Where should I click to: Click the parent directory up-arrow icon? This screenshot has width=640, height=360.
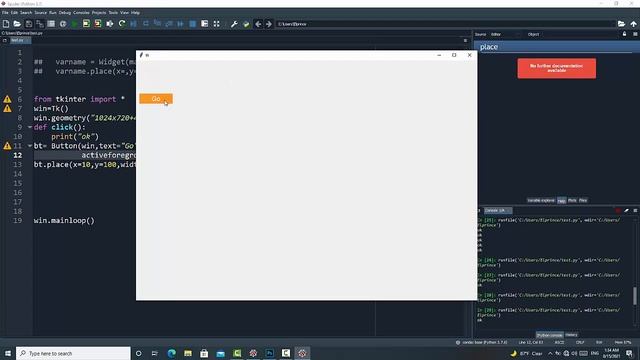click(633, 24)
